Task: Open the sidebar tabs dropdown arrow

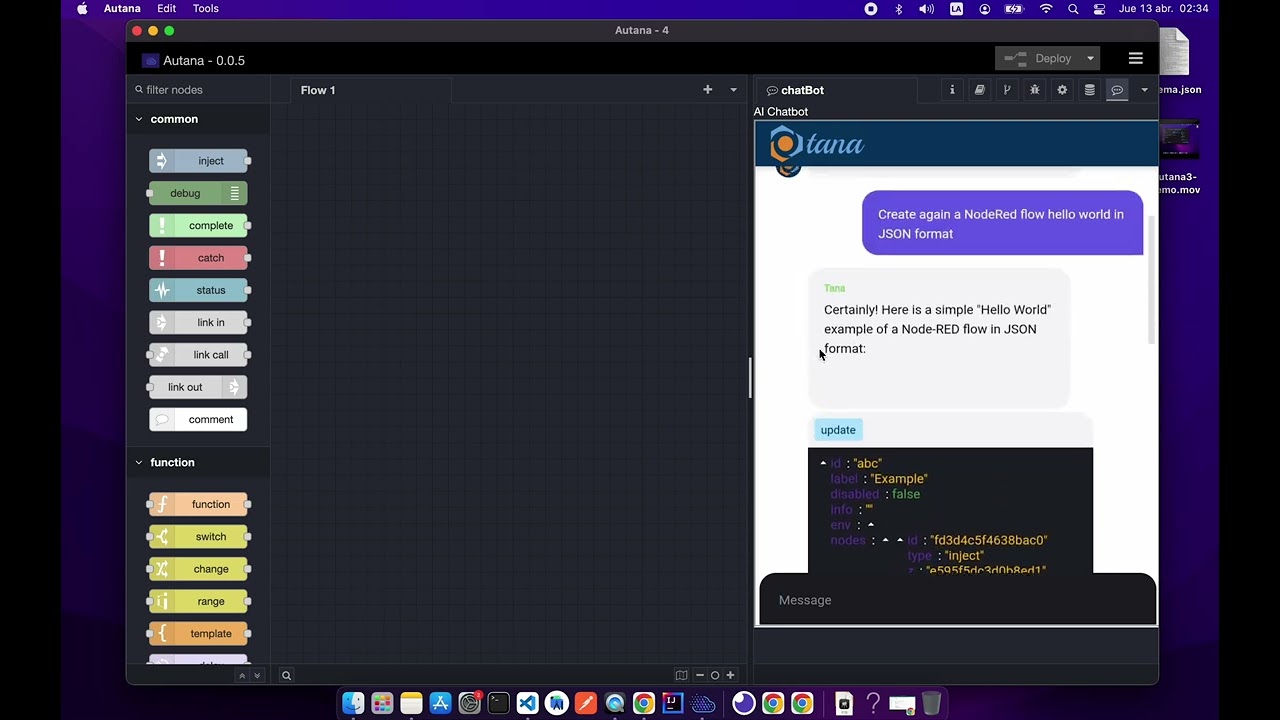Action: click(x=1145, y=90)
